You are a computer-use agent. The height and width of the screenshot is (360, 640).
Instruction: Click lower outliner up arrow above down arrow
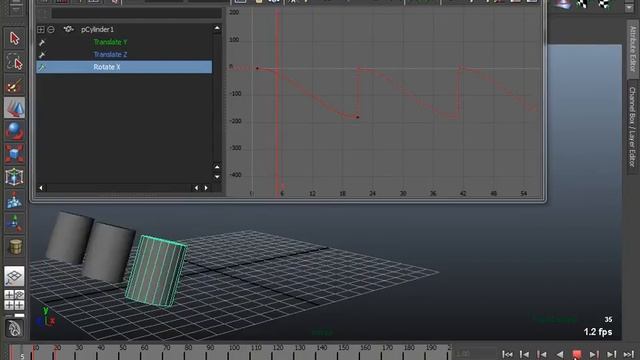217,167
